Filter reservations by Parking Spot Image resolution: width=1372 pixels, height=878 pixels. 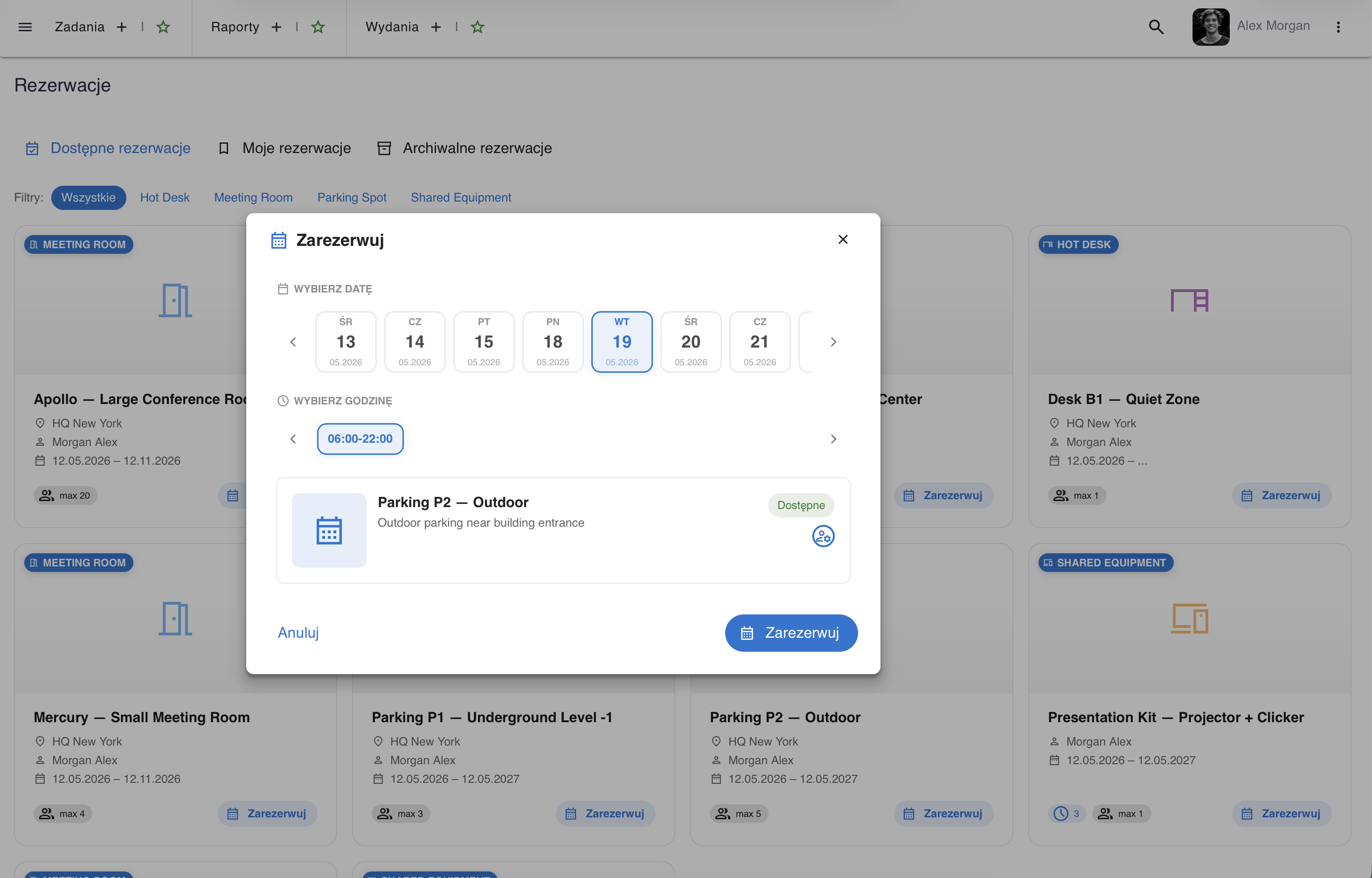click(352, 197)
